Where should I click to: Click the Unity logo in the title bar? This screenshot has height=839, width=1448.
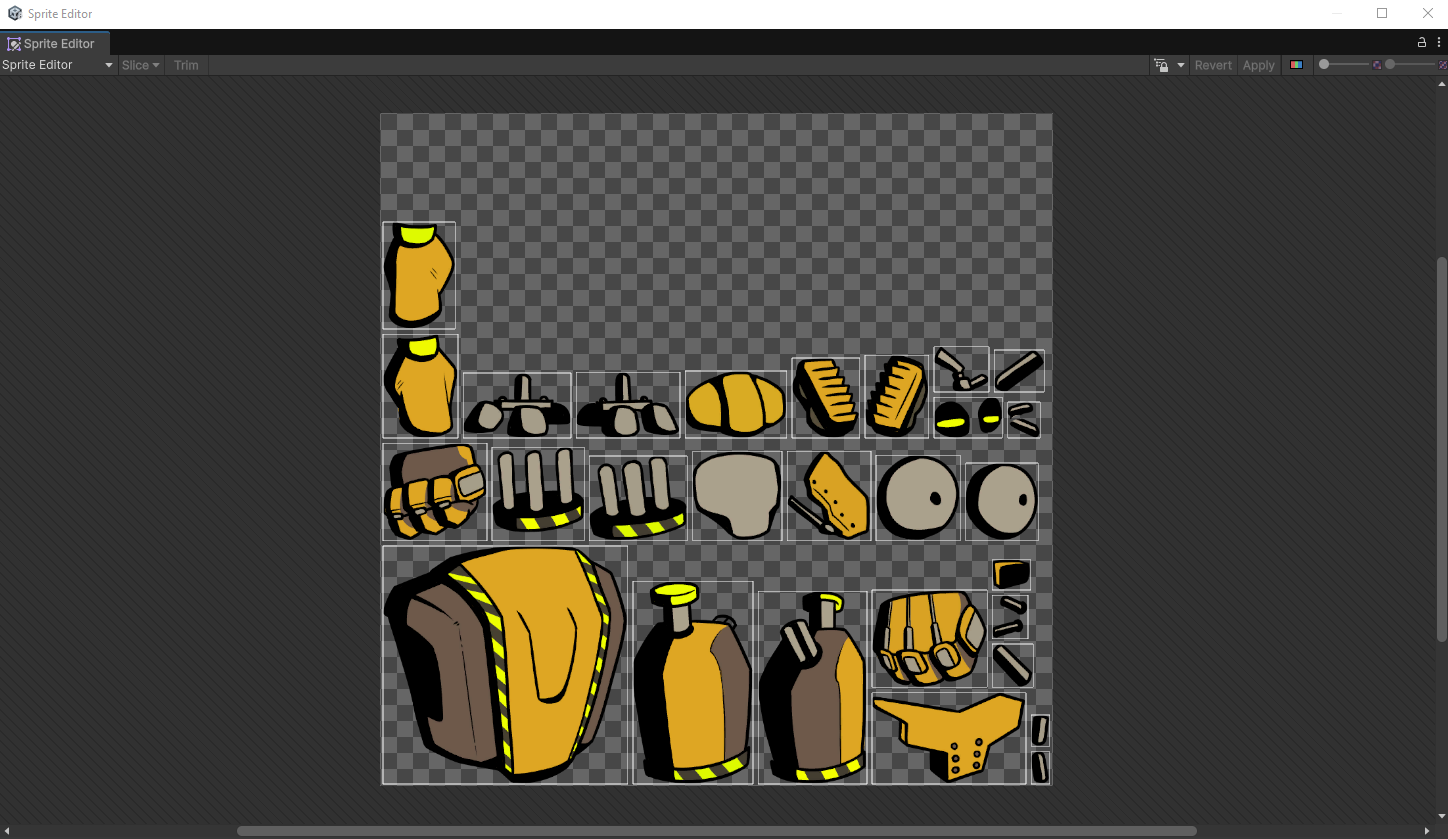click(x=14, y=14)
